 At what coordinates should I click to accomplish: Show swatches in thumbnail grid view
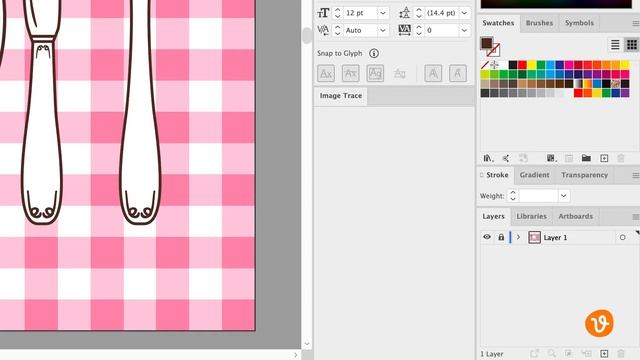(631, 44)
